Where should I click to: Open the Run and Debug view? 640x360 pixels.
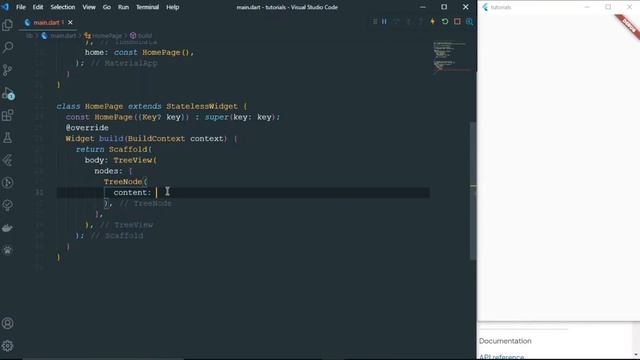7,93
